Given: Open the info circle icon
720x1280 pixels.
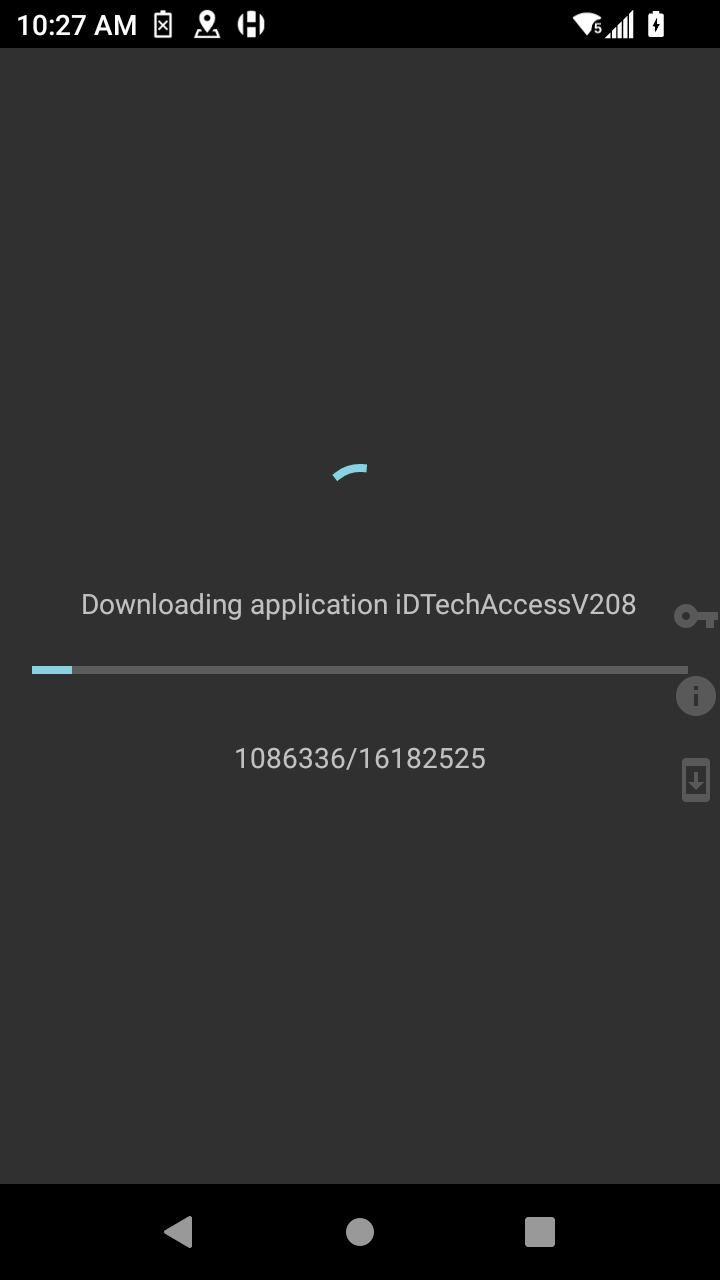Looking at the screenshot, I should click(x=696, y=695).
